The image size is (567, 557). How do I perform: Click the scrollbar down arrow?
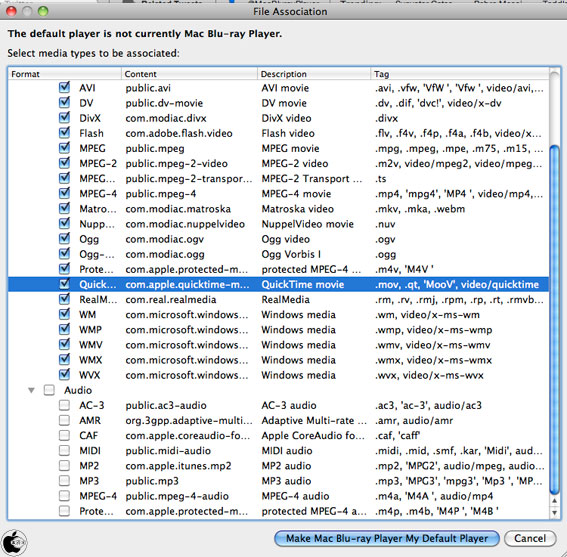pos(554,513)
